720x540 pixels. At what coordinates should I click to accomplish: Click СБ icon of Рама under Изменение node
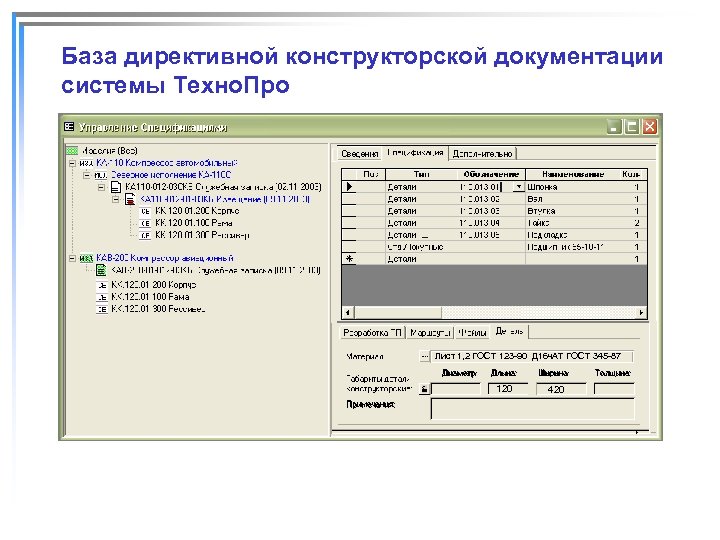coord(145,223)
